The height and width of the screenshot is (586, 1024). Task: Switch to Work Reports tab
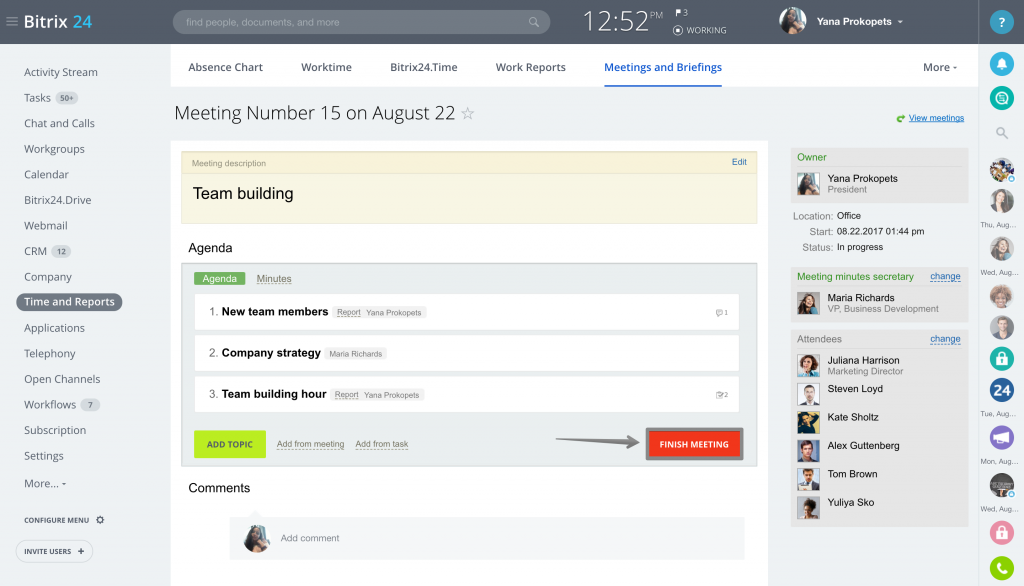[x=530, y=67]
